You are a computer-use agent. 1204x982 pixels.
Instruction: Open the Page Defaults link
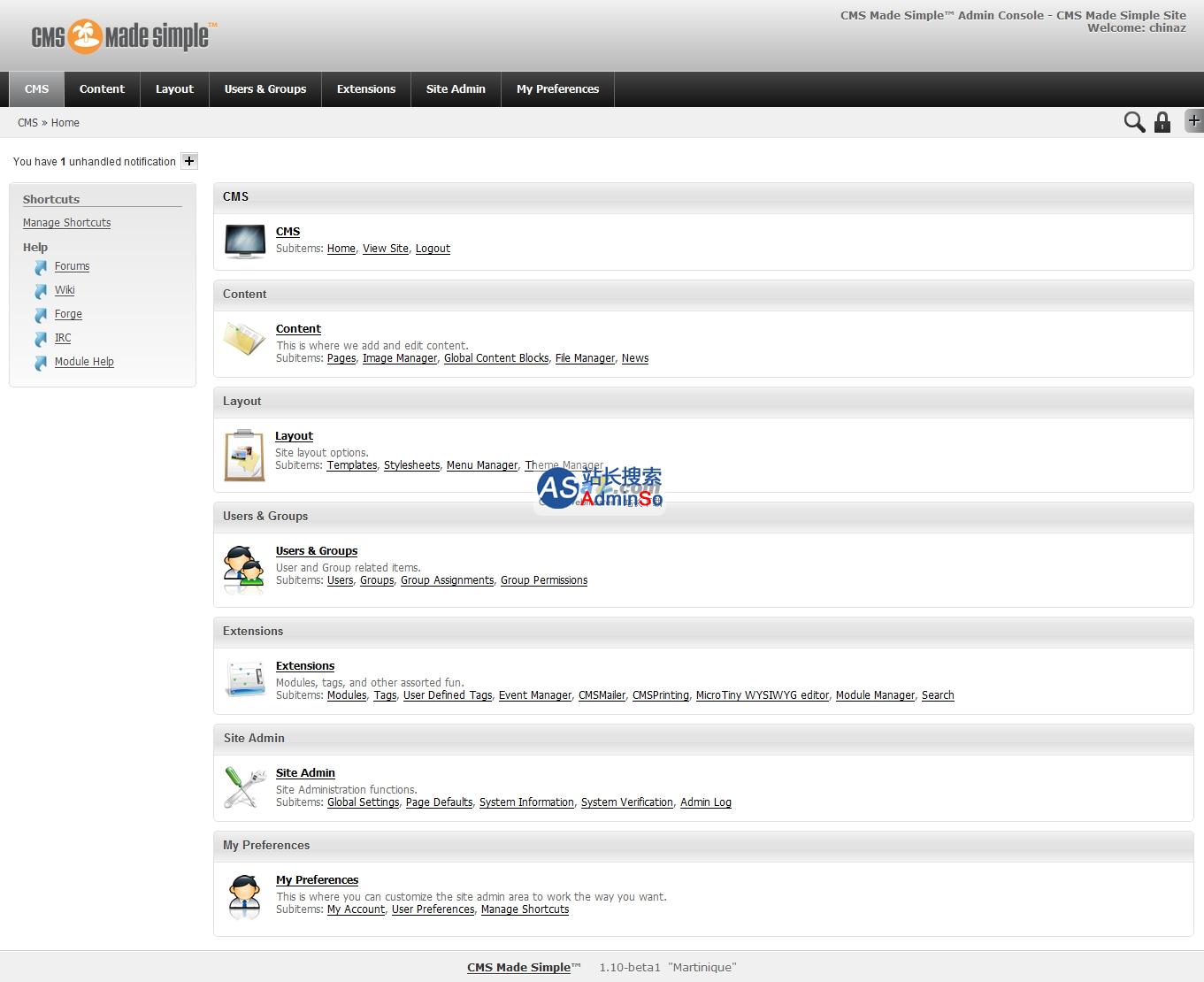(x=440, y=802)
